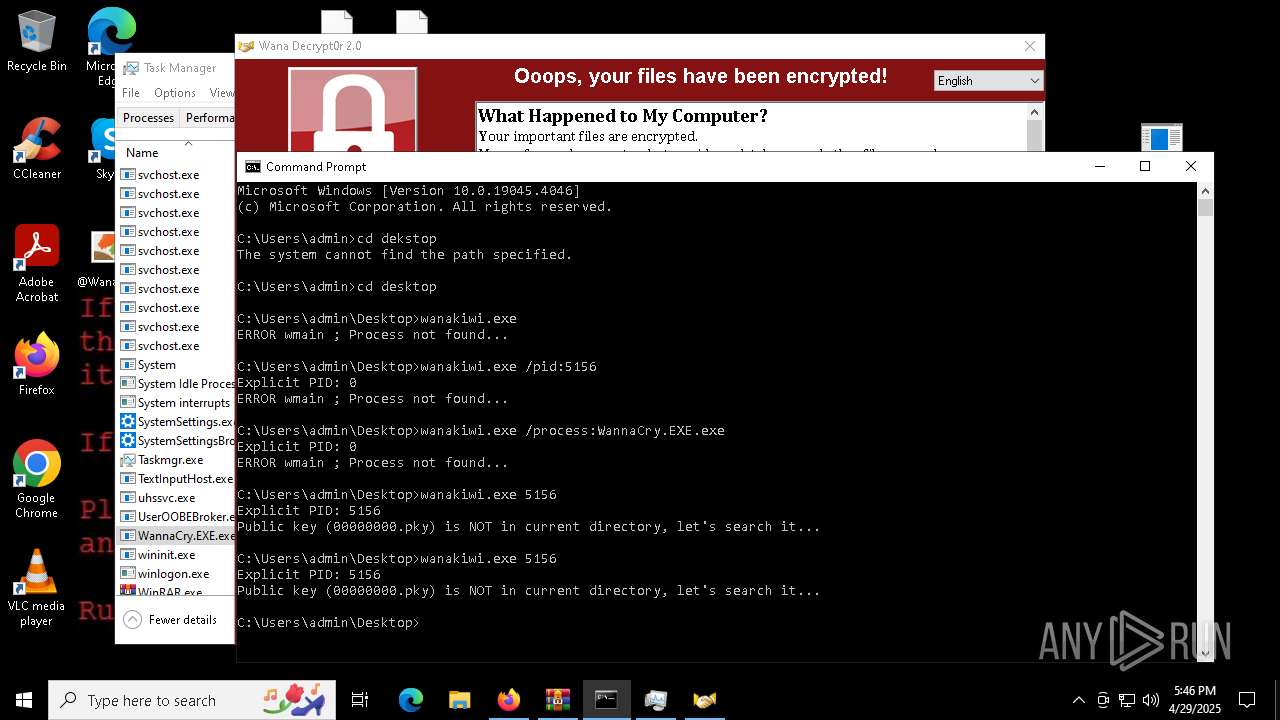Maximize the Command Prompt window
This screenshot has width=1280, height=720.
coord(1145,167)
